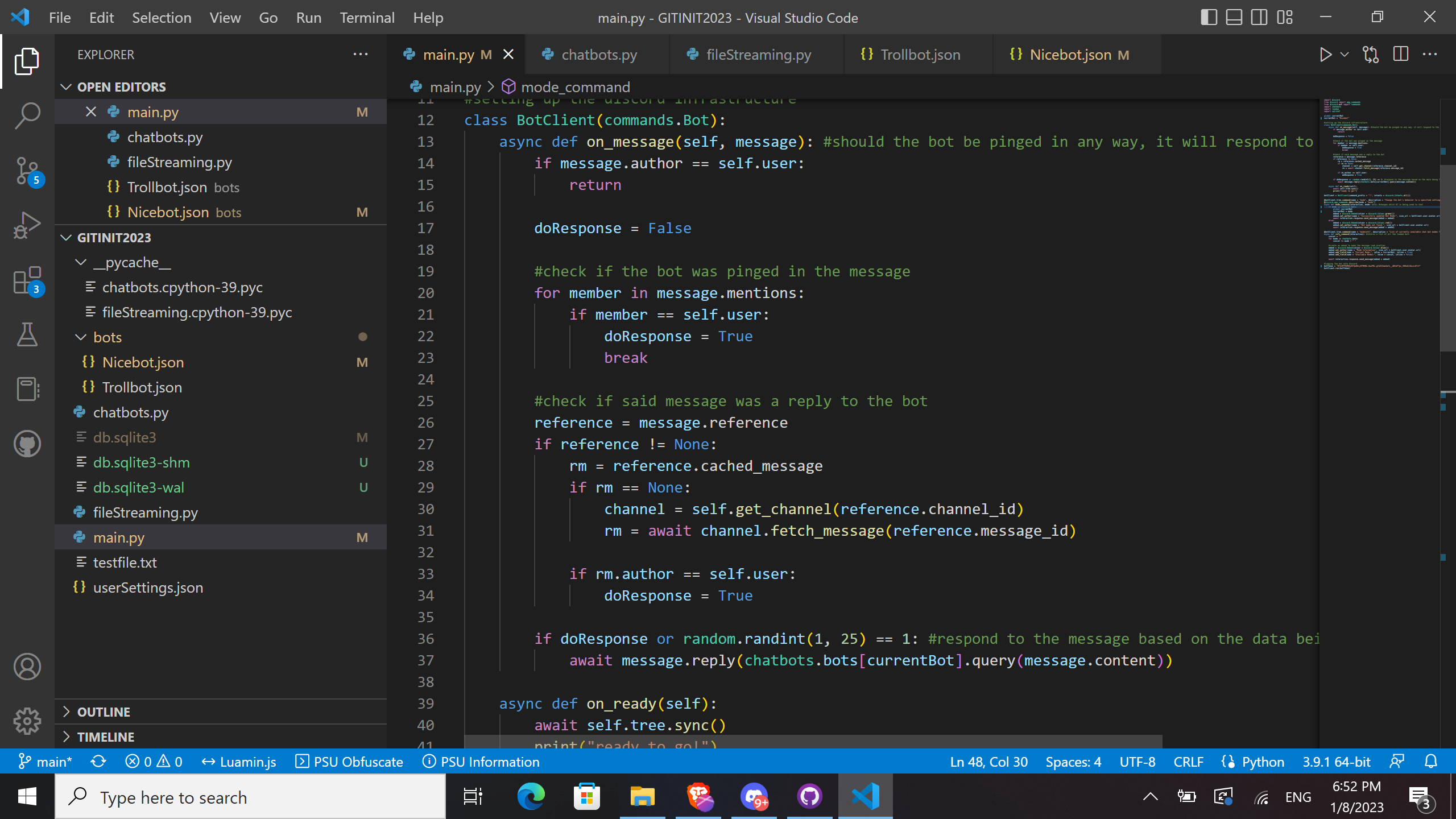Click Python language mode in status bar
This screenshot has height=819, width=1456.
pyautogui.click(x=1263, y=762)
